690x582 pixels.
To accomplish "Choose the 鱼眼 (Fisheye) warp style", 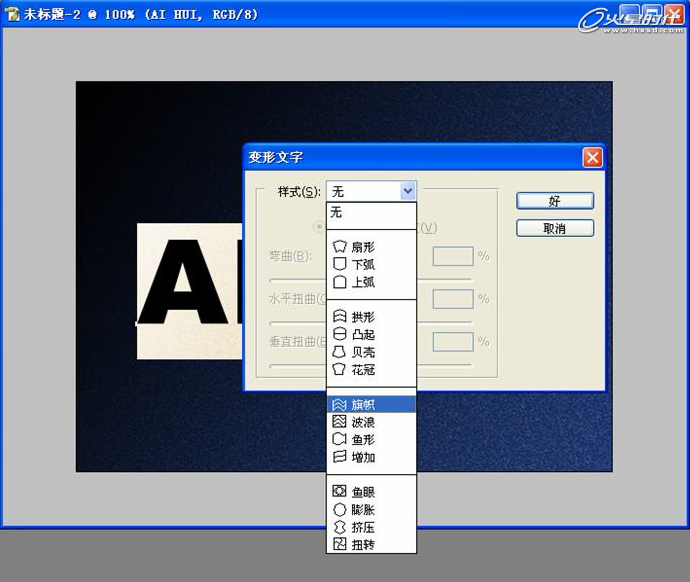I will (362, 492).
